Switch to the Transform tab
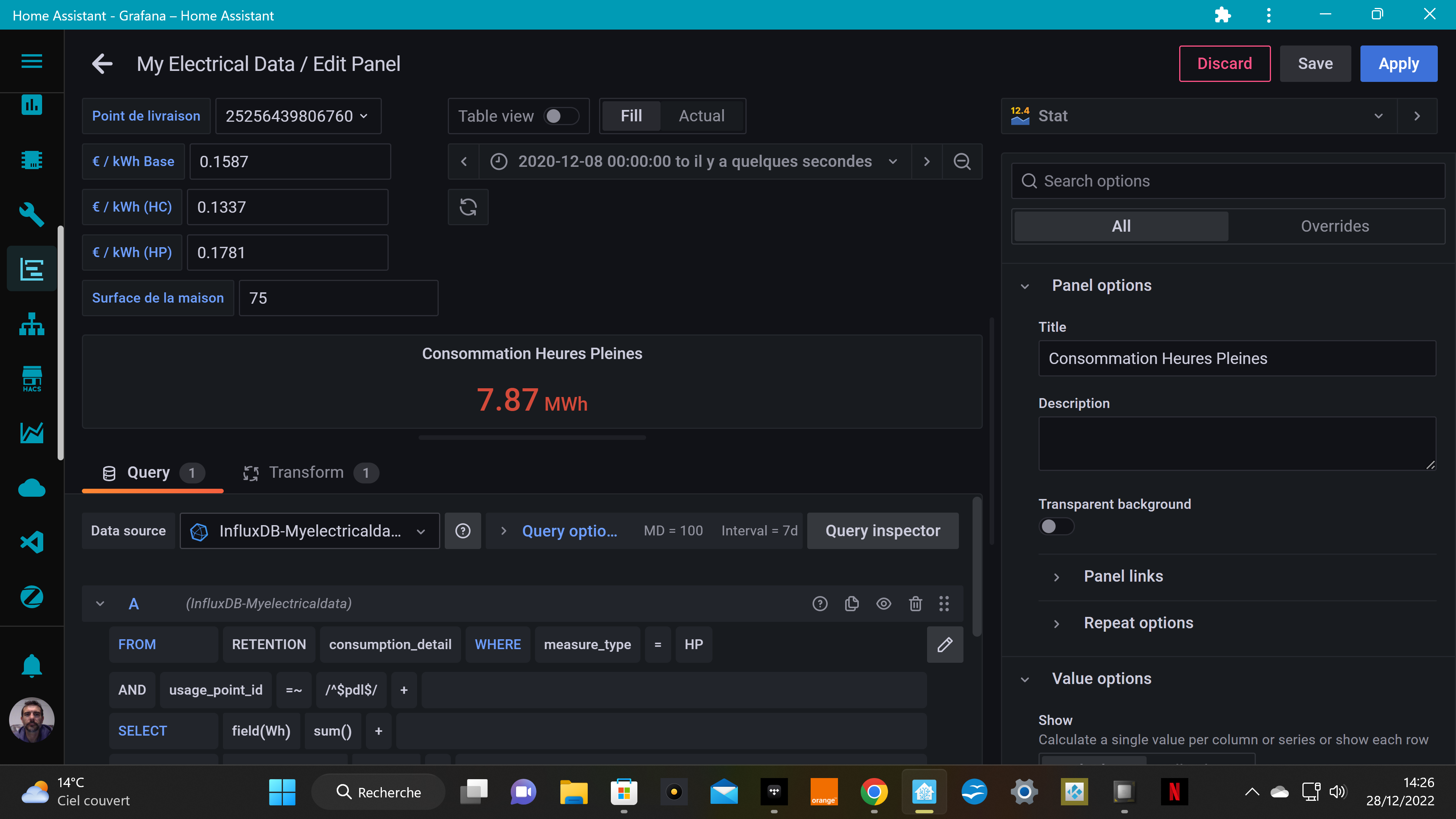 [306, 472]
